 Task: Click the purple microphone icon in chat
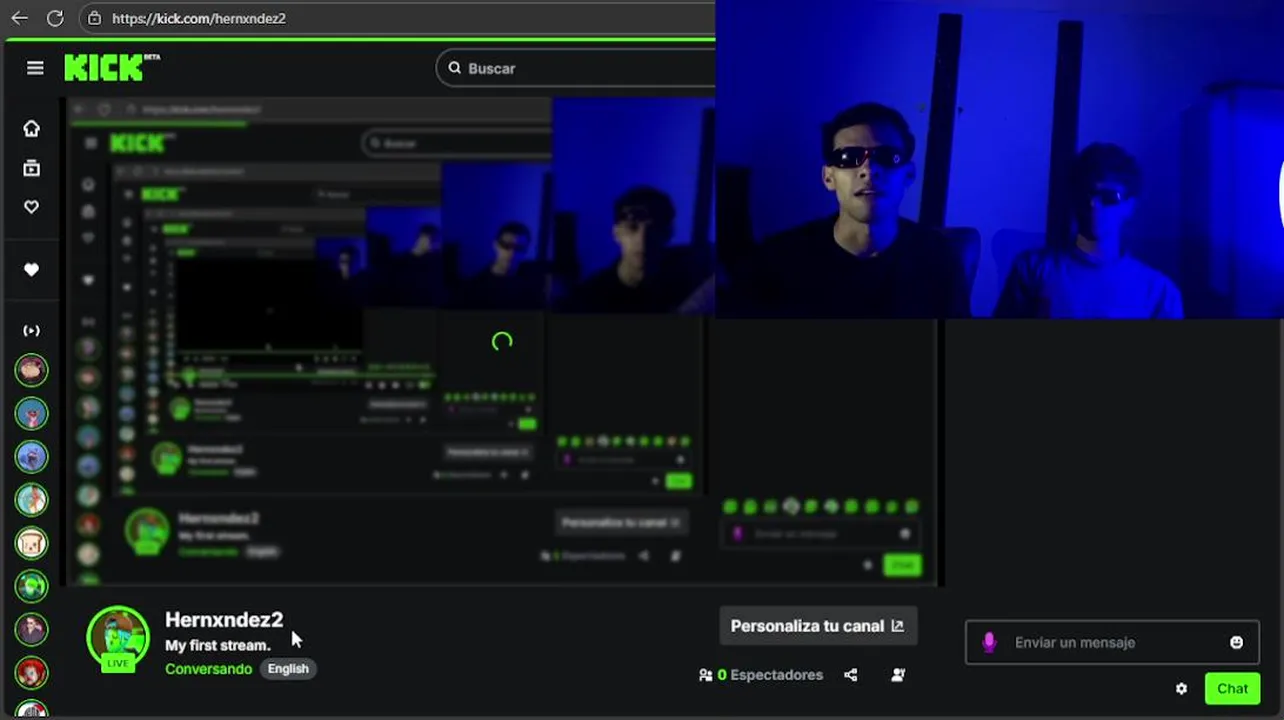tap(989, 642)
